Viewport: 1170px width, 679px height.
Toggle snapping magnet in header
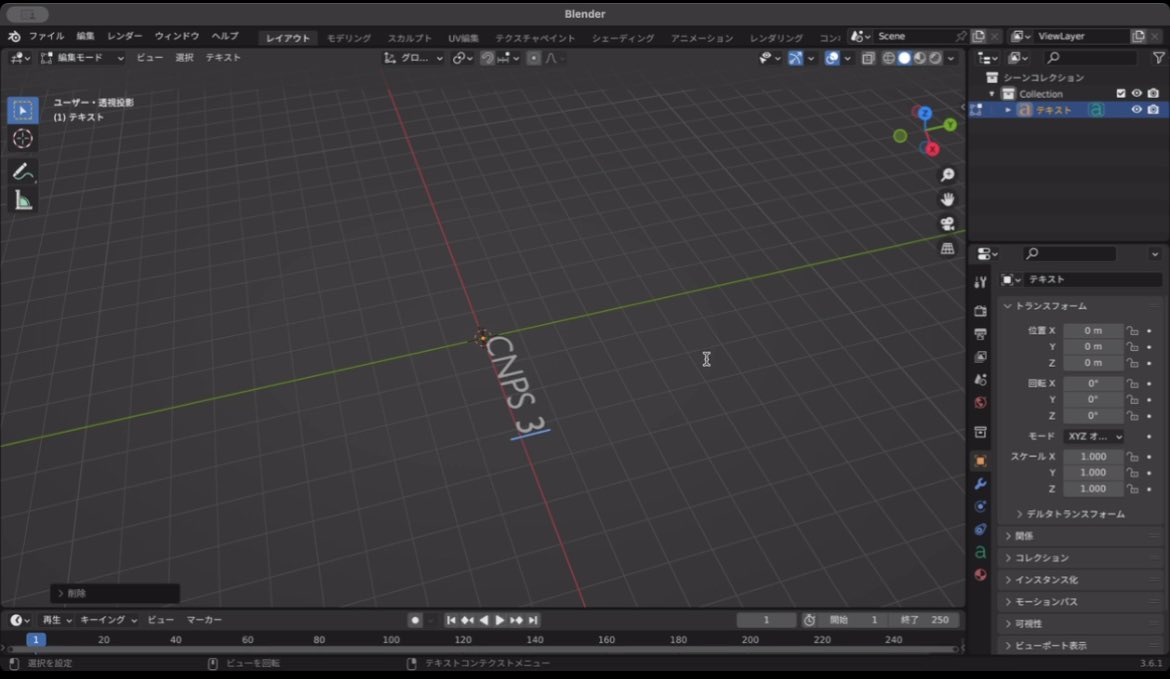coord(487,58)
